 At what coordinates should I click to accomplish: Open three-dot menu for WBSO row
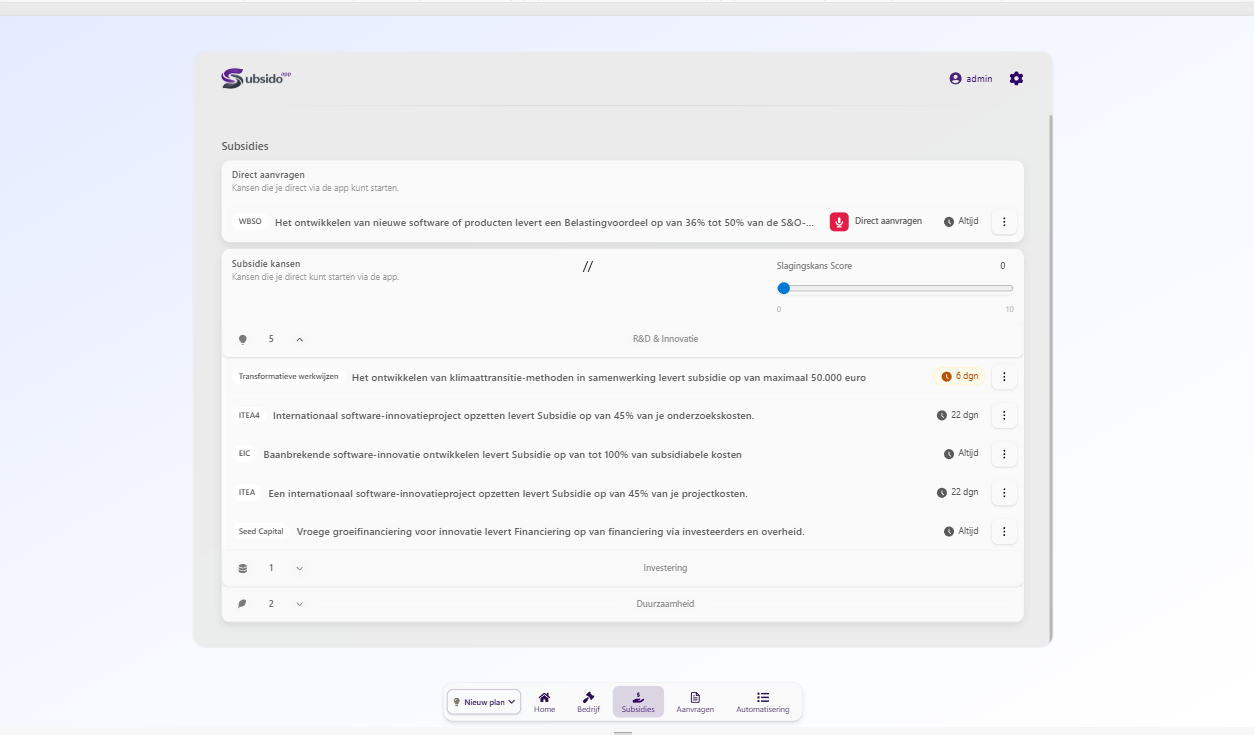(1004, 222)
